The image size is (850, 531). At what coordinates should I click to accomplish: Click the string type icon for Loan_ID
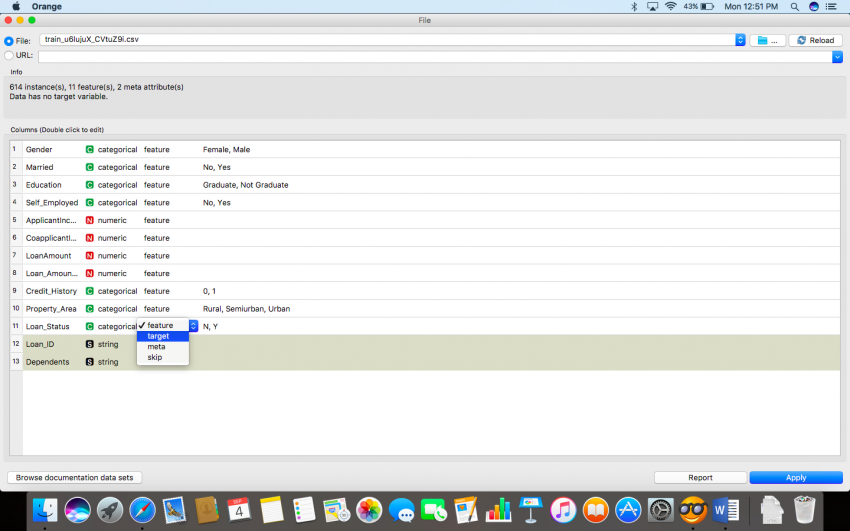coord(89,344)
